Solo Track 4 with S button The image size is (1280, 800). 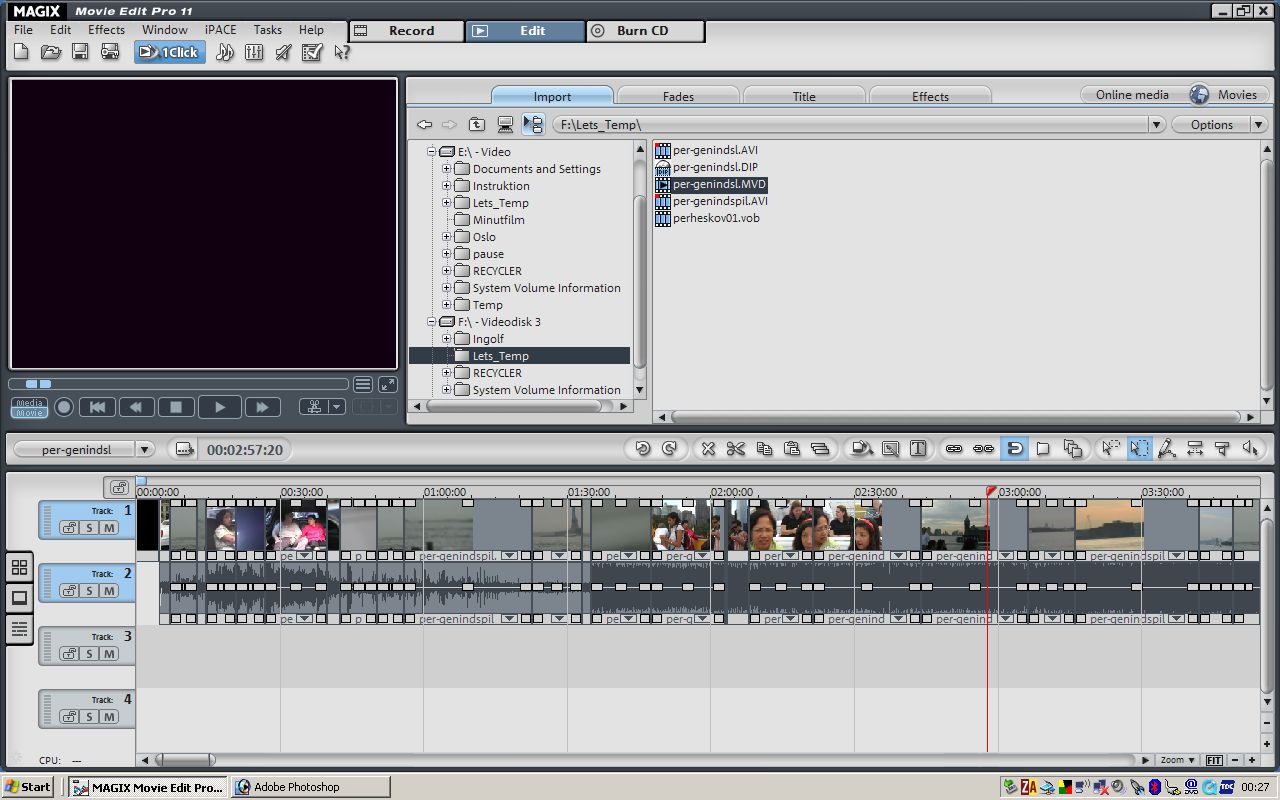pyautogui.click(x=89, y=717)
